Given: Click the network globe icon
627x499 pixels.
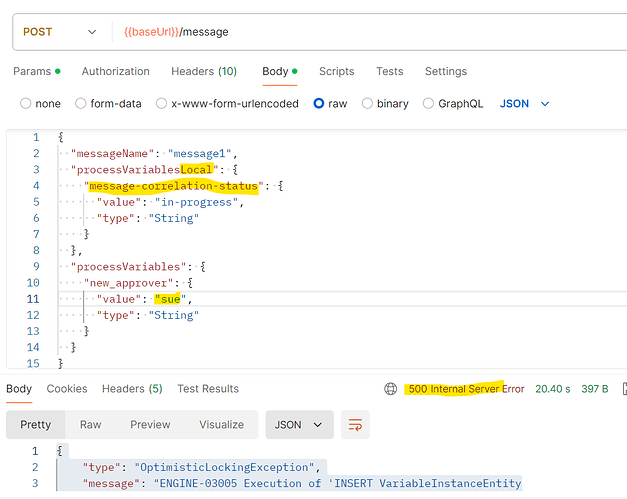Looking at the screenshot, I should tap(390, 389).
